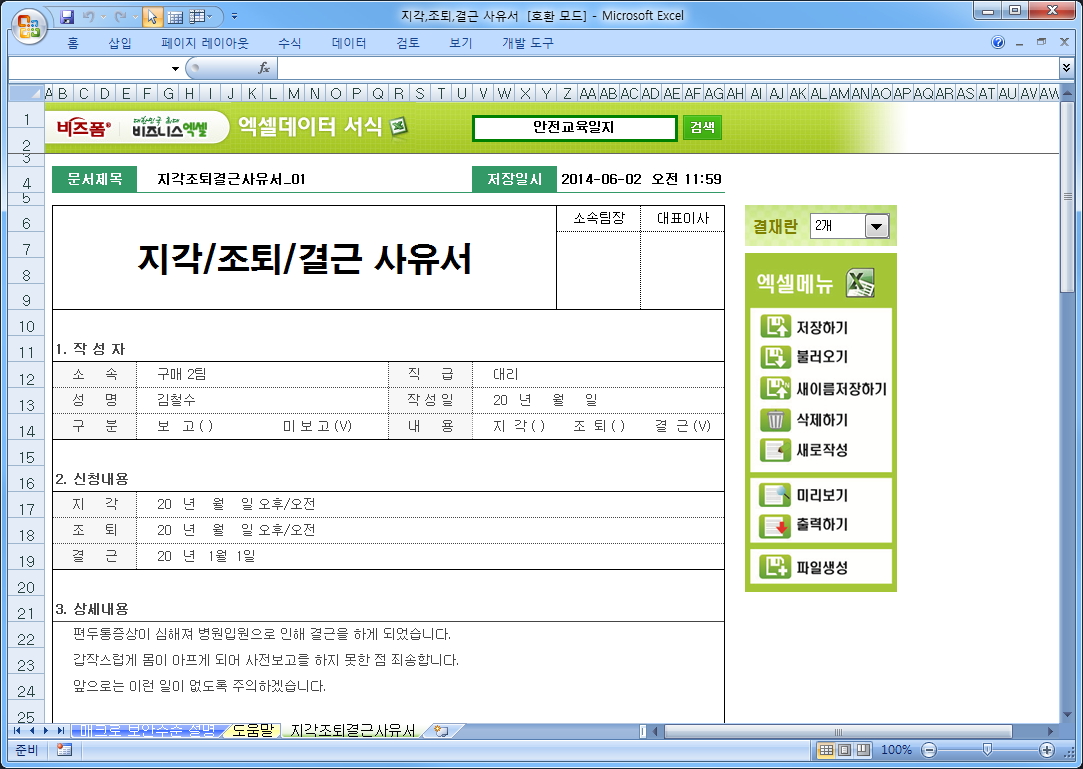Click the Excel icon beside 엑셀데이터 서식

pyautogui.click(x=399, y=127)
